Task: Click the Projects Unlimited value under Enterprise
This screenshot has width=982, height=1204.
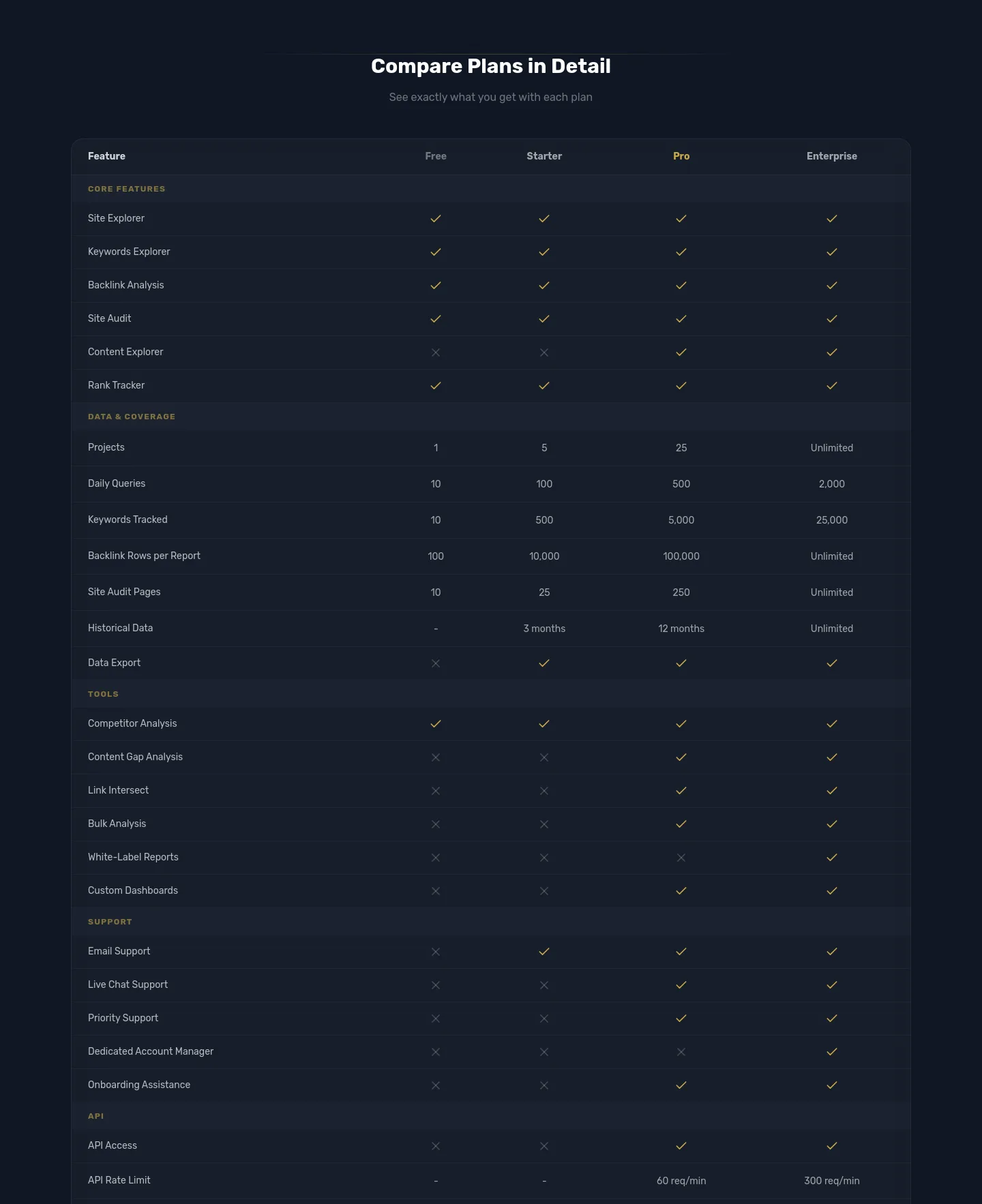Action: click(832, 448)
